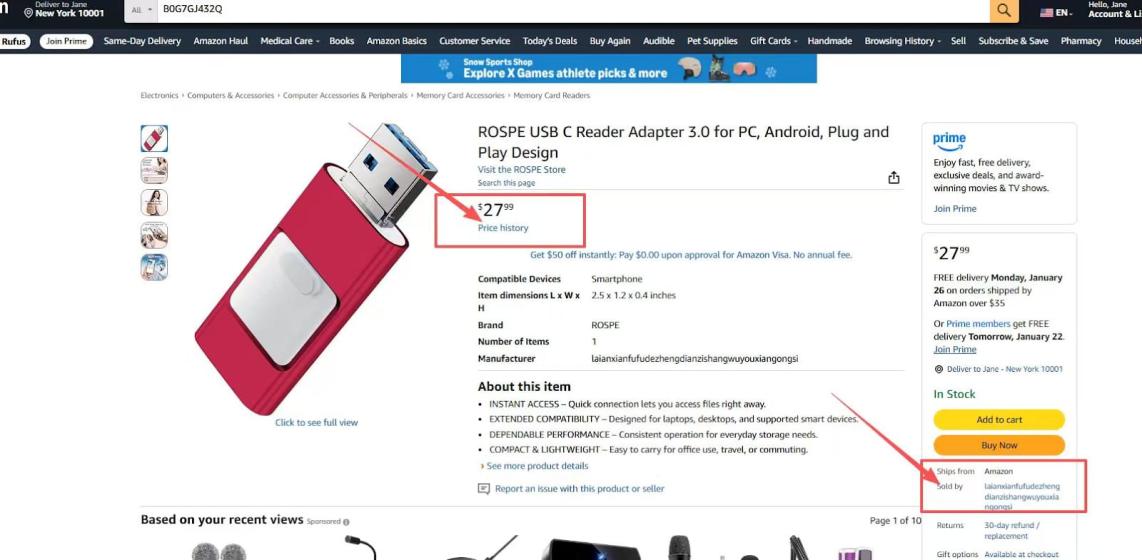Screen dimensions: 1142x560
Task: Expand the Medical Care menu
Action: (x=290, y=41)
